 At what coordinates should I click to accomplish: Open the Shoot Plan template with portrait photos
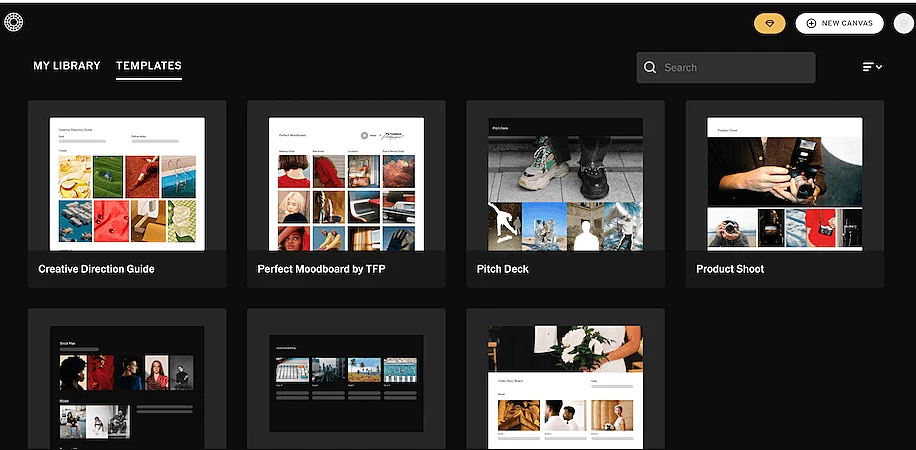[x=127, y=387]
